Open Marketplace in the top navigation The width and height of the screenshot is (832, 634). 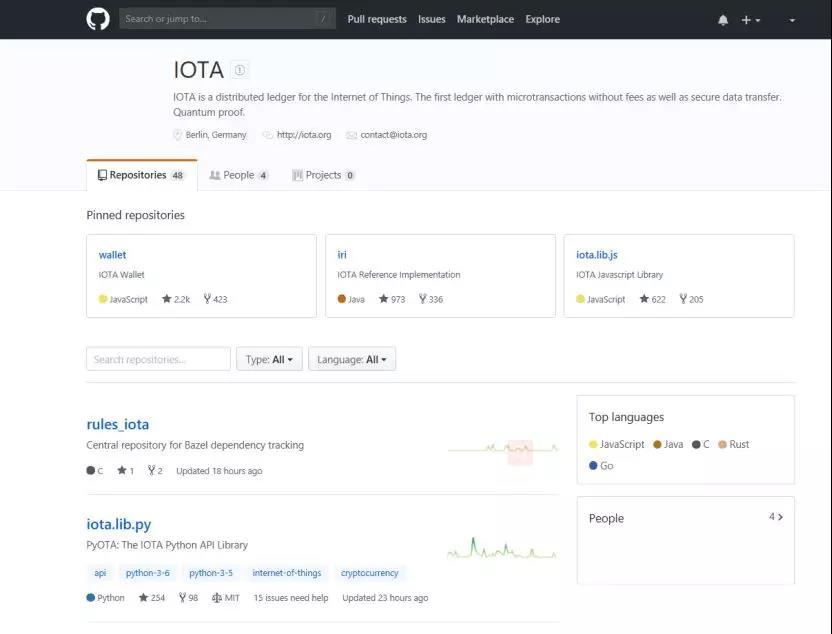pyautogui.click(x=485, y=19)
